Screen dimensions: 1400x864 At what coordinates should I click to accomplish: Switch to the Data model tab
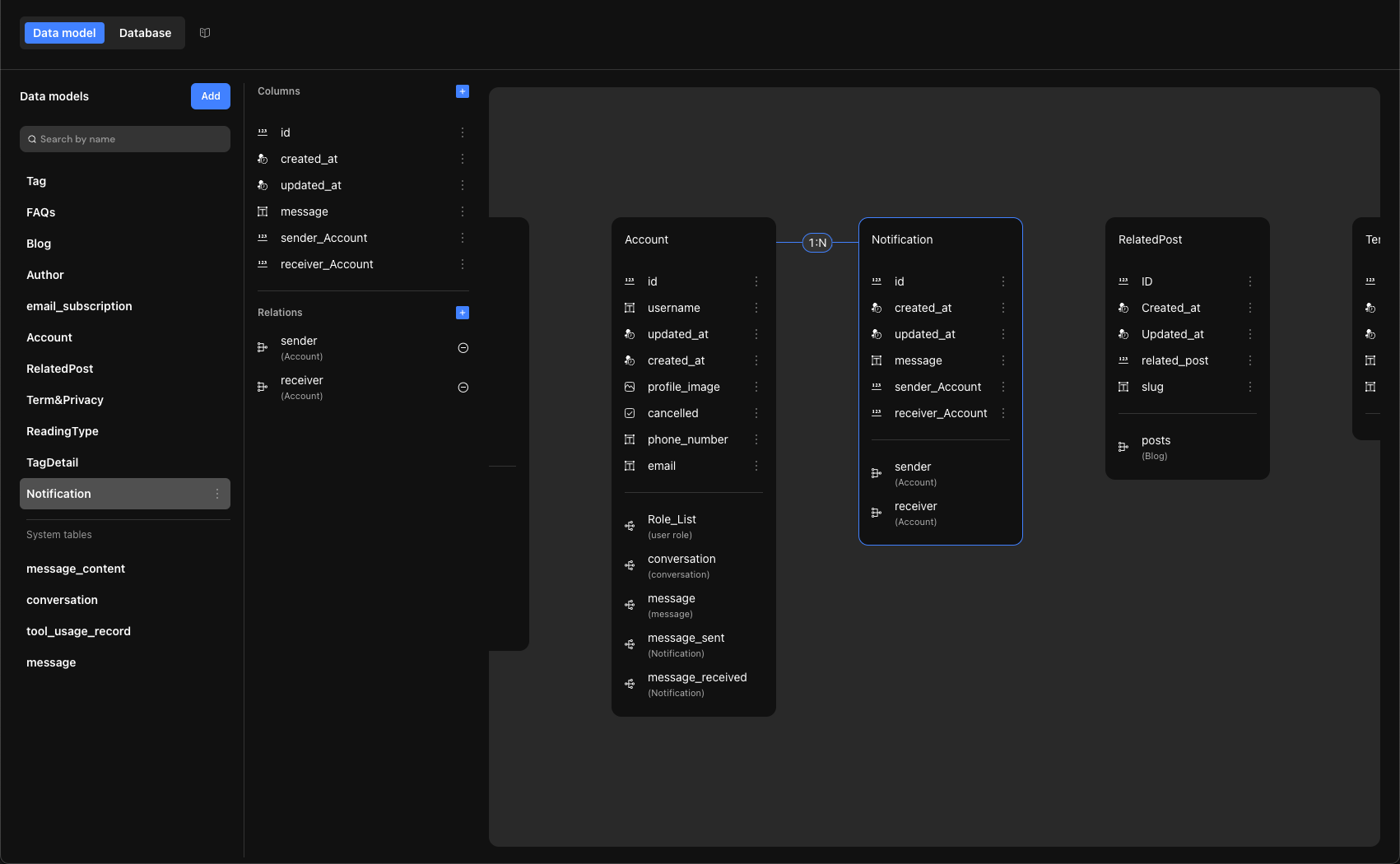click(64, 33)
